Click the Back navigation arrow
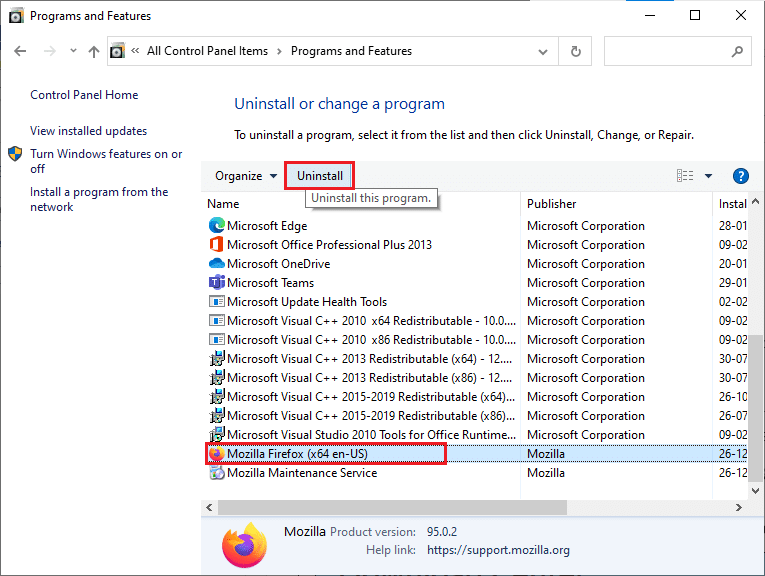 tap(20, 51)
